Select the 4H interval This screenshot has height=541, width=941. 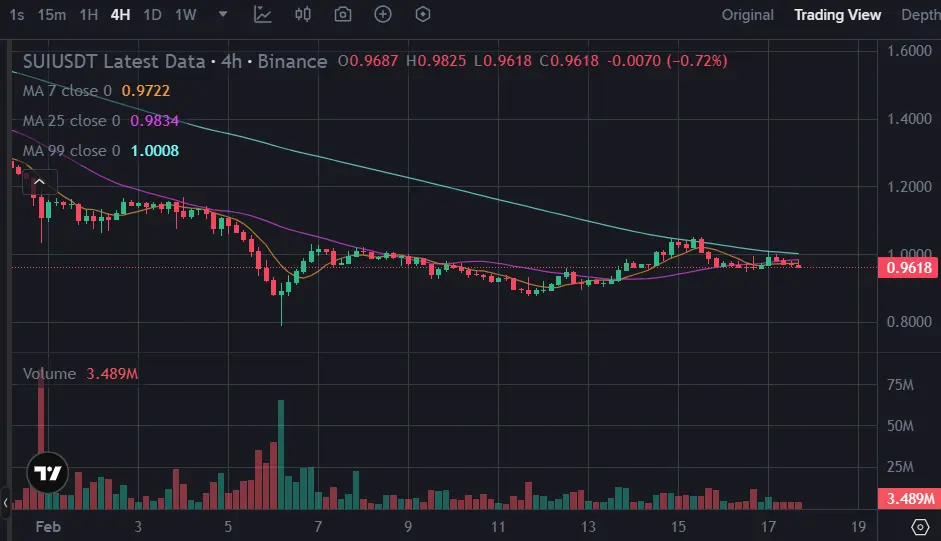pyautogui.click(x=121, y=14)
